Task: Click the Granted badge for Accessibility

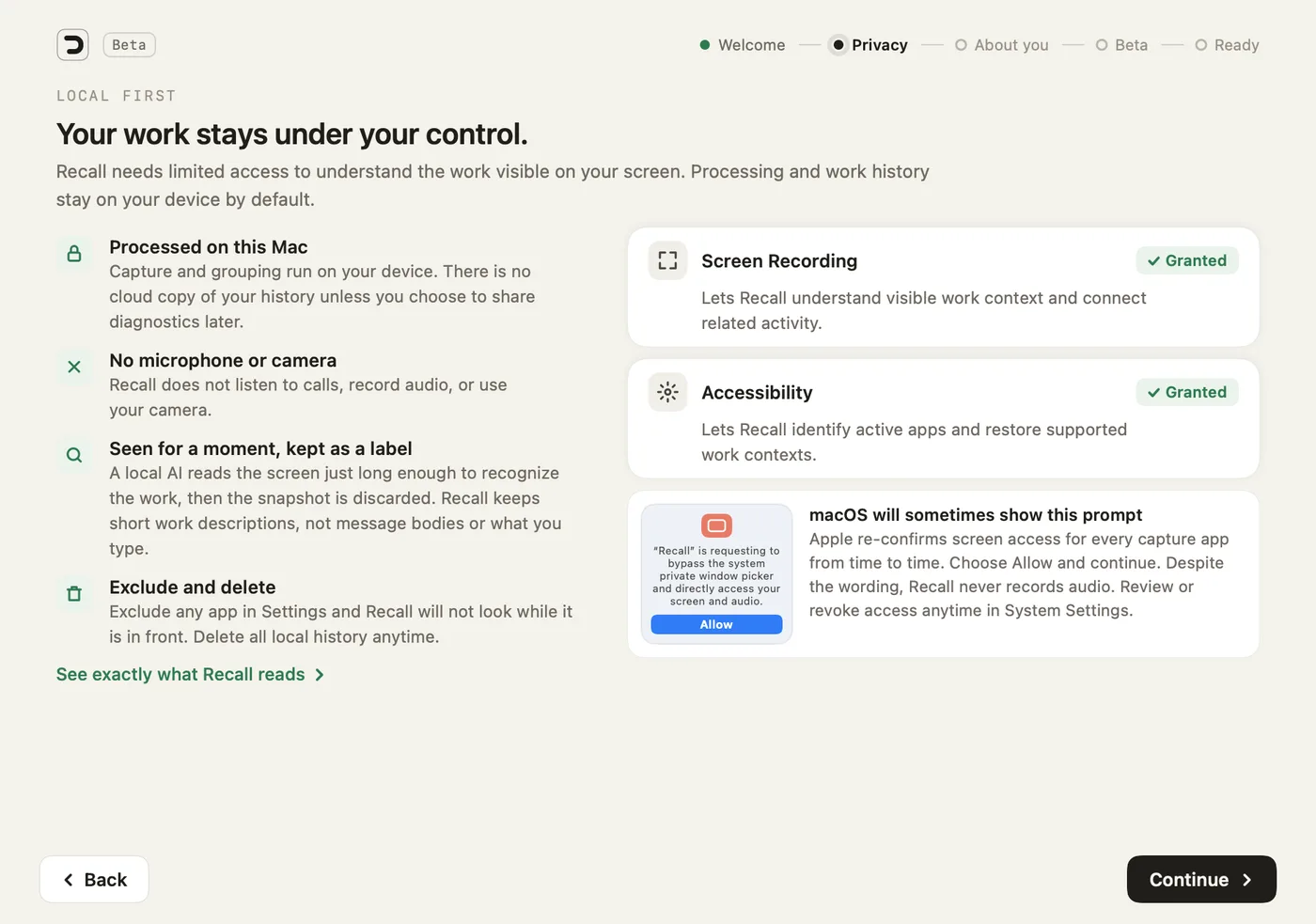Action: tap(1187, 392)
